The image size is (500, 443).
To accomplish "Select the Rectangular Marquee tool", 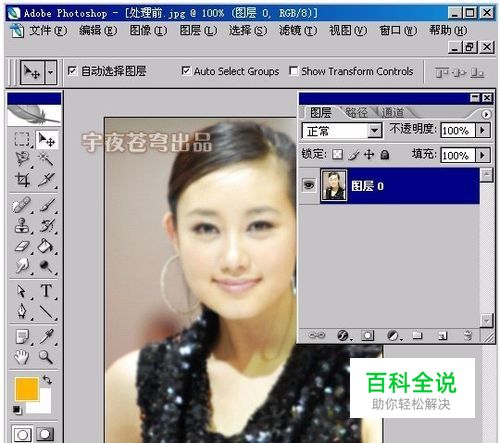I will 22,139.
